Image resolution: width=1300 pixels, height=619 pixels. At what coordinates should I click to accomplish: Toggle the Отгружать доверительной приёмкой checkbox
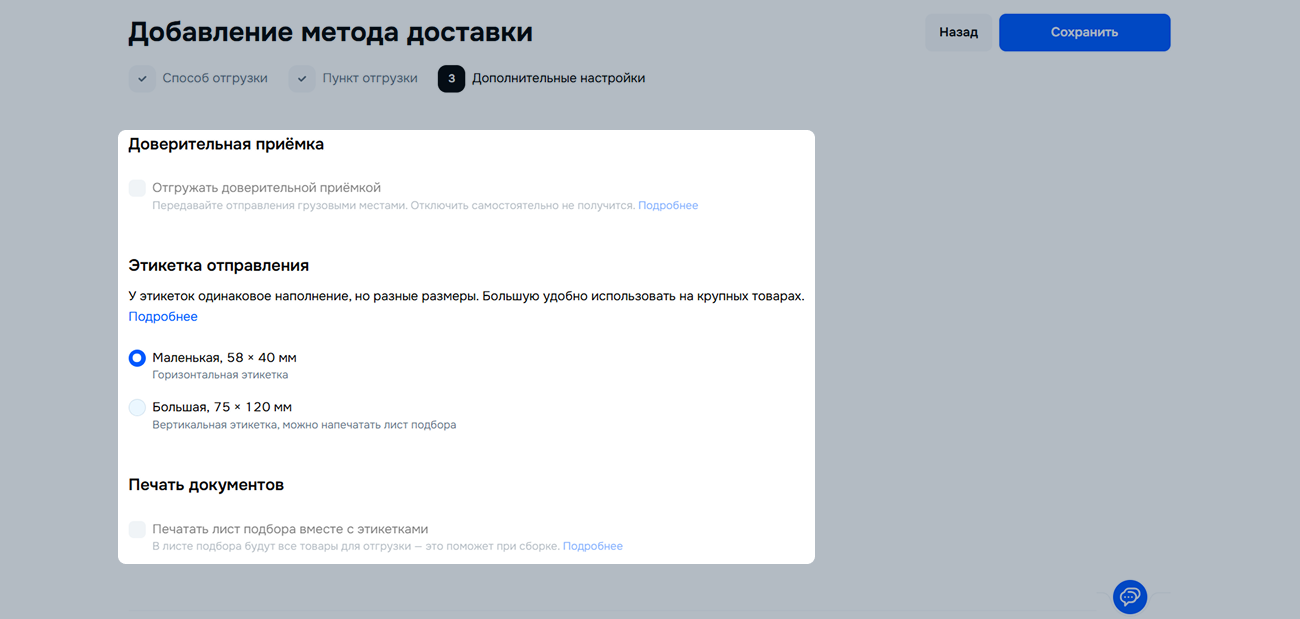click(x=137, y=188)
